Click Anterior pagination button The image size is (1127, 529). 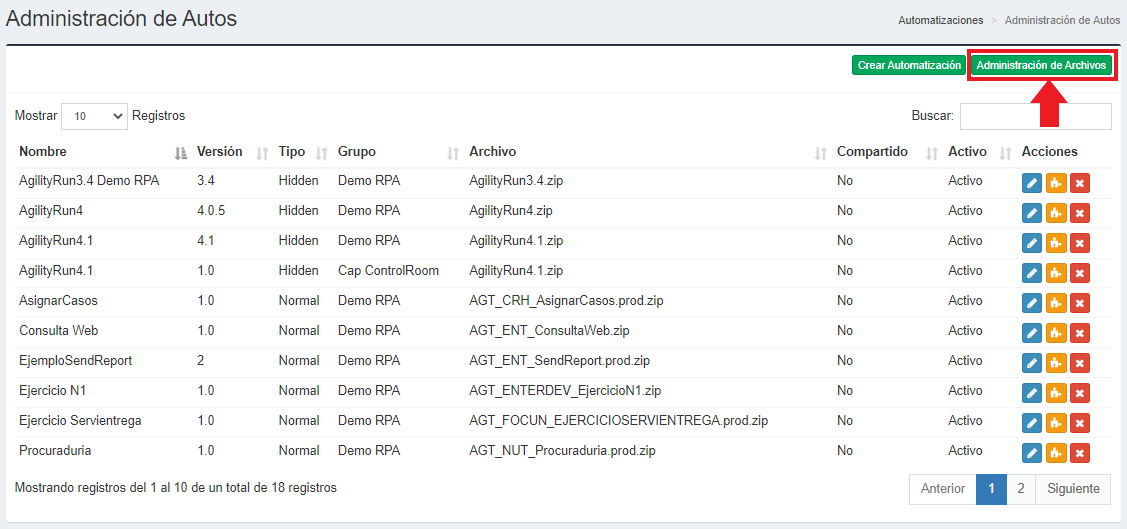[x=943, y=489]
